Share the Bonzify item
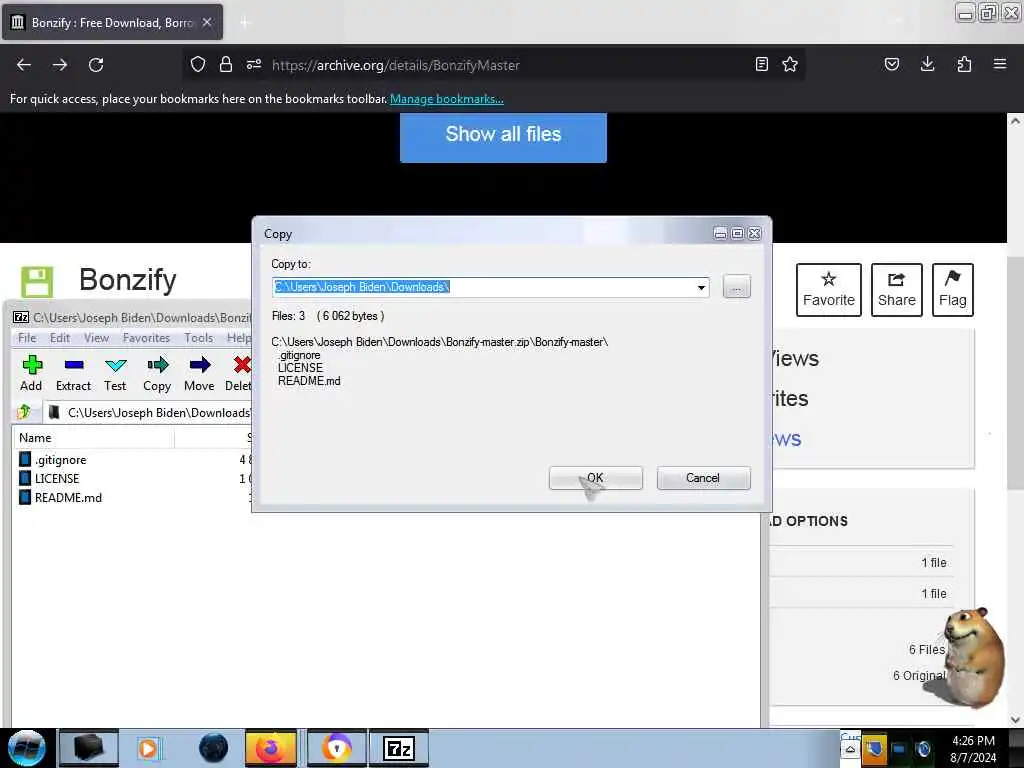The width and height of the screenshot is (1024, 768). pos(897,290)
